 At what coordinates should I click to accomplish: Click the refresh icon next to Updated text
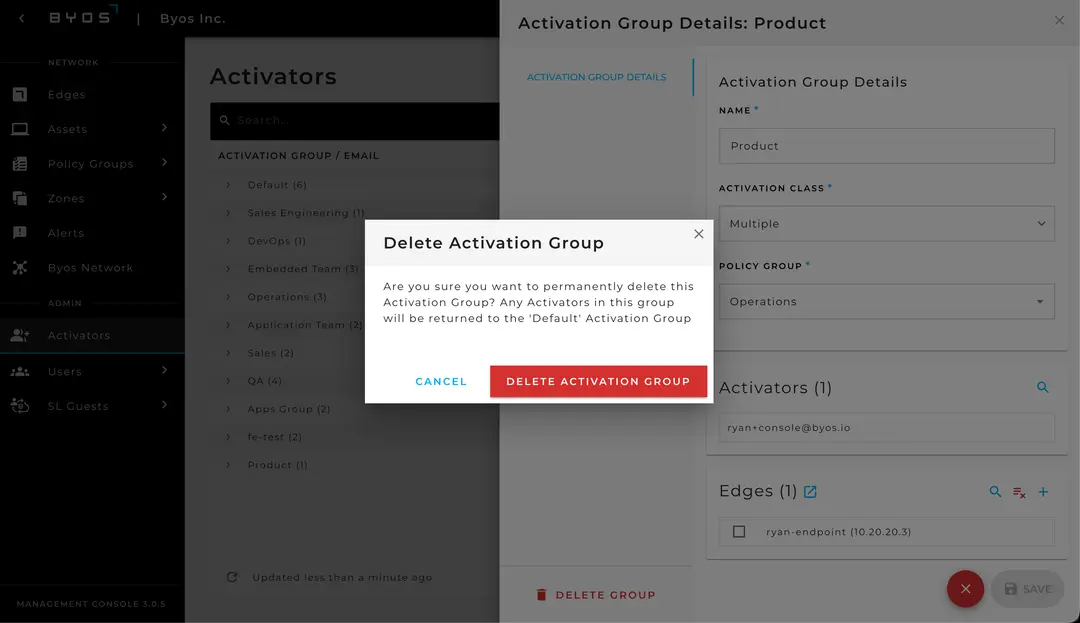click(232, 578)
